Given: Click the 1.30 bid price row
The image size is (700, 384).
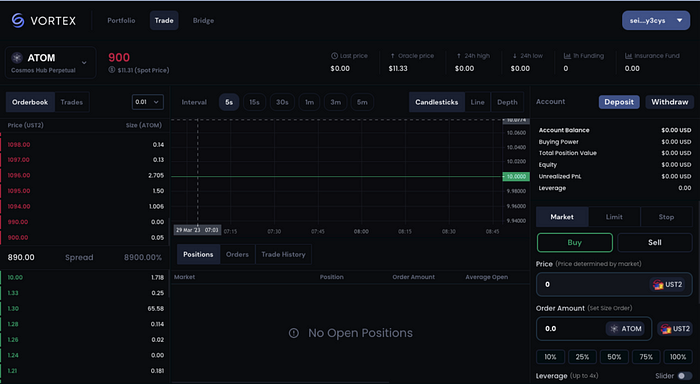Looking at the screenshot, I should [85, 309].
